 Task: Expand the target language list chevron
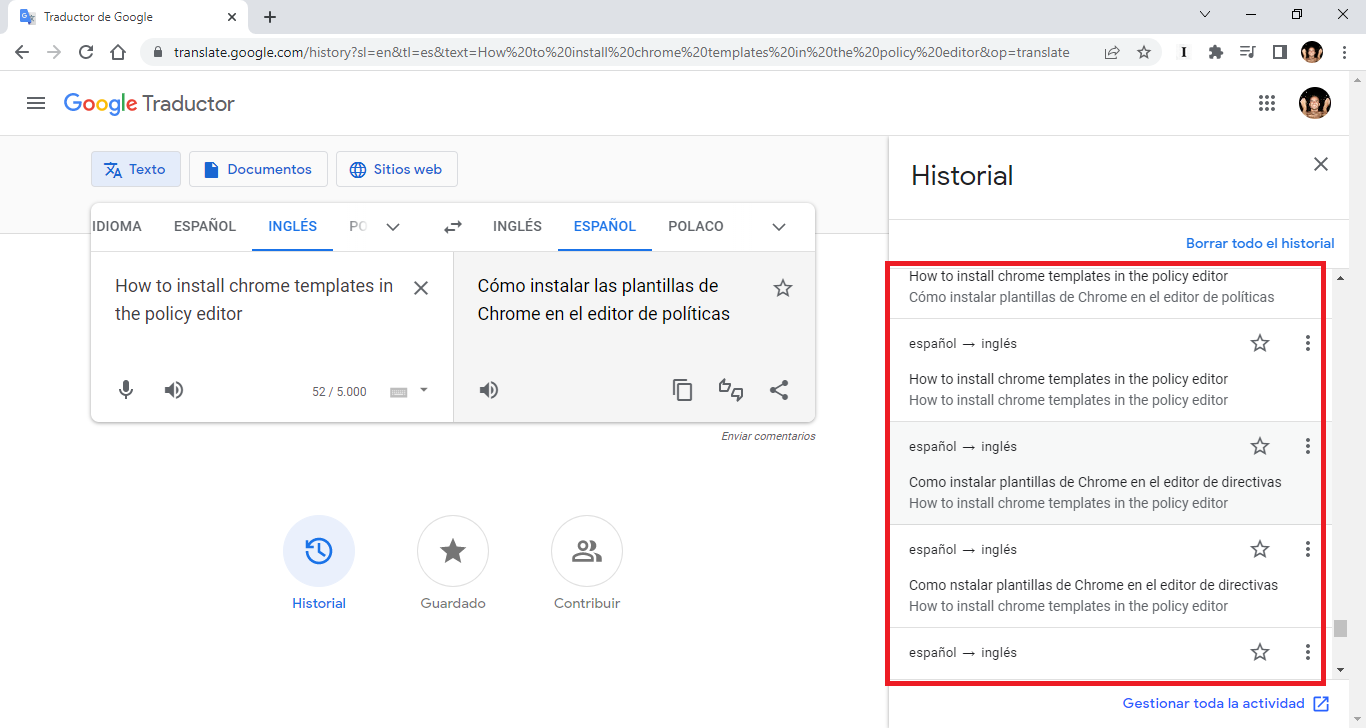[x=779, y=227]
